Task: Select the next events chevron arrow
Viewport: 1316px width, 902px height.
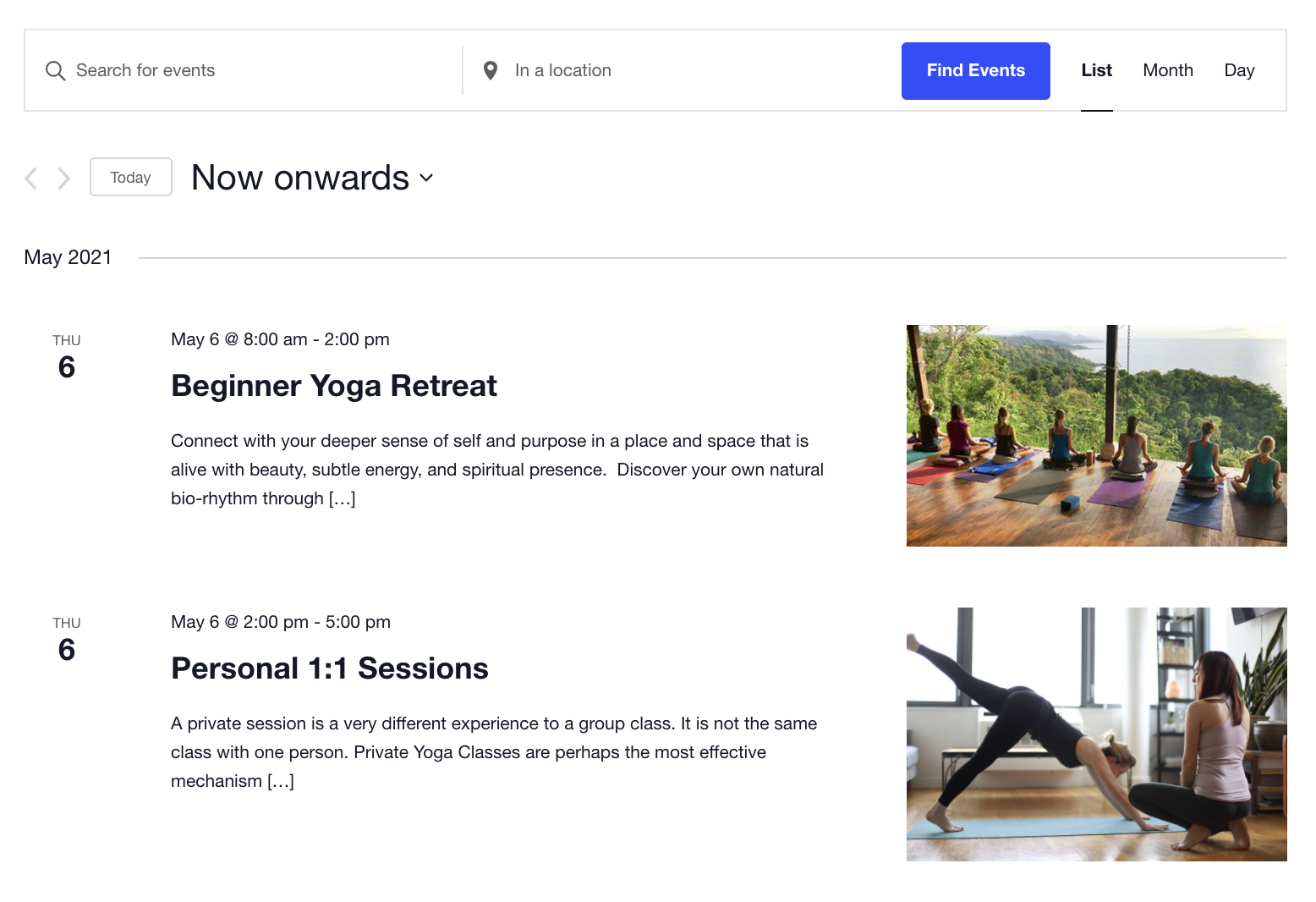Action: [64, 177]
